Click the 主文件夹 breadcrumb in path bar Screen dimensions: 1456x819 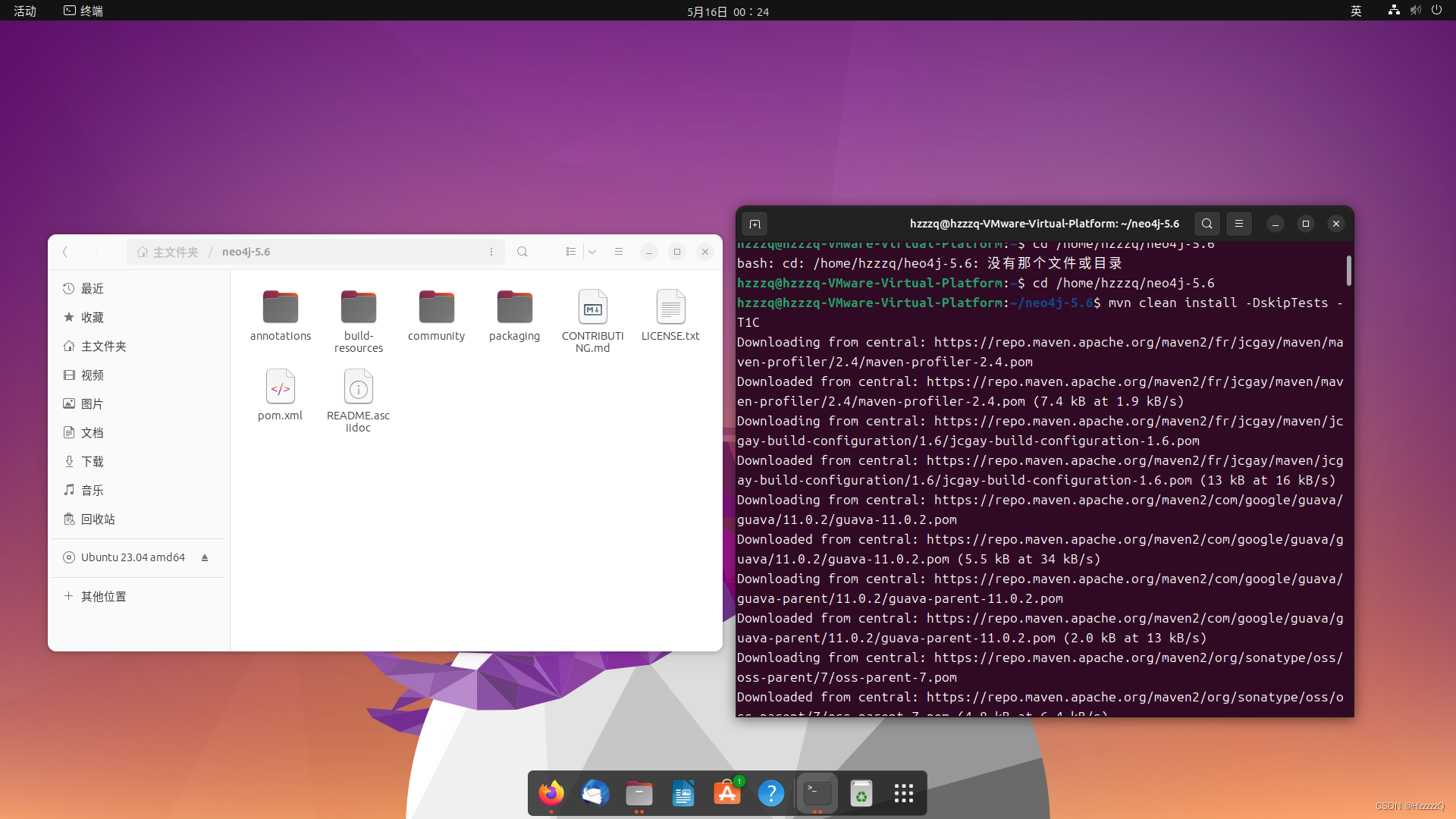pyautogui.click(x=168, y=252)
